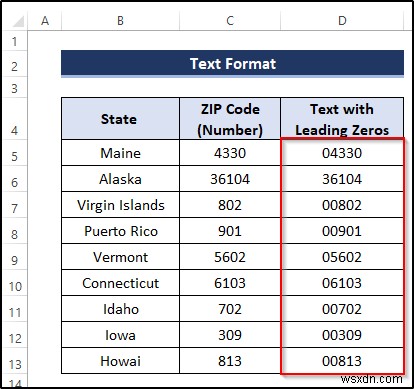Select row 7 header
Viewport: 414px width, 389px height.
[x=14, y=205]
